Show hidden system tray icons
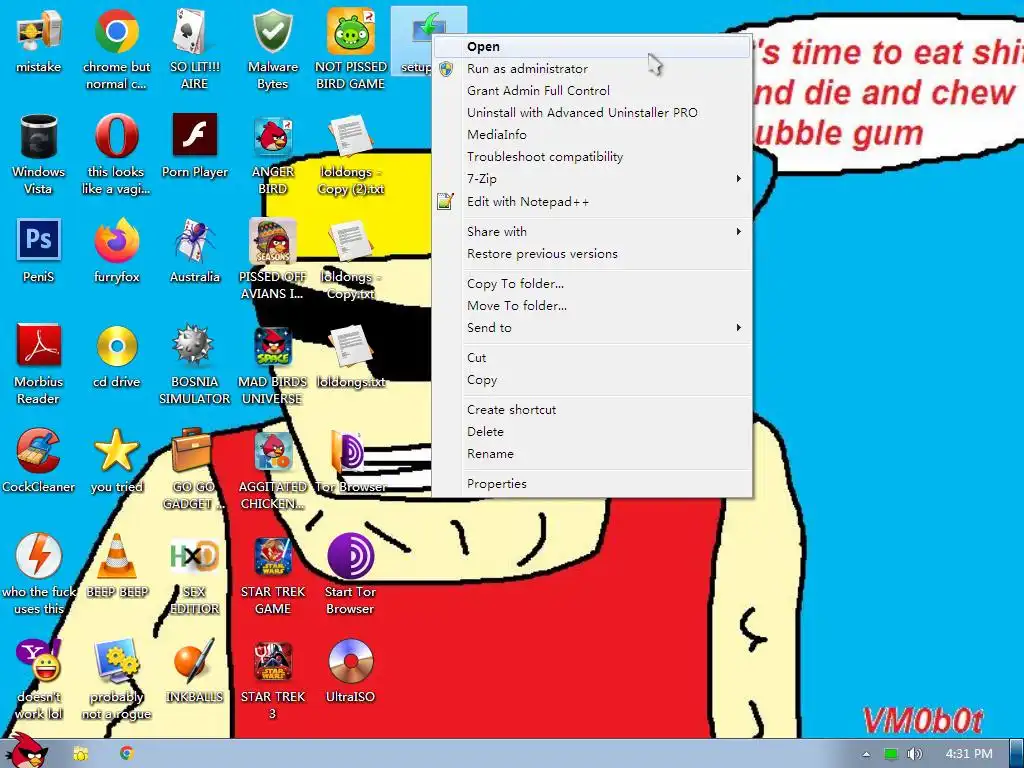The image size is (1024, 768). click(866, 754)
